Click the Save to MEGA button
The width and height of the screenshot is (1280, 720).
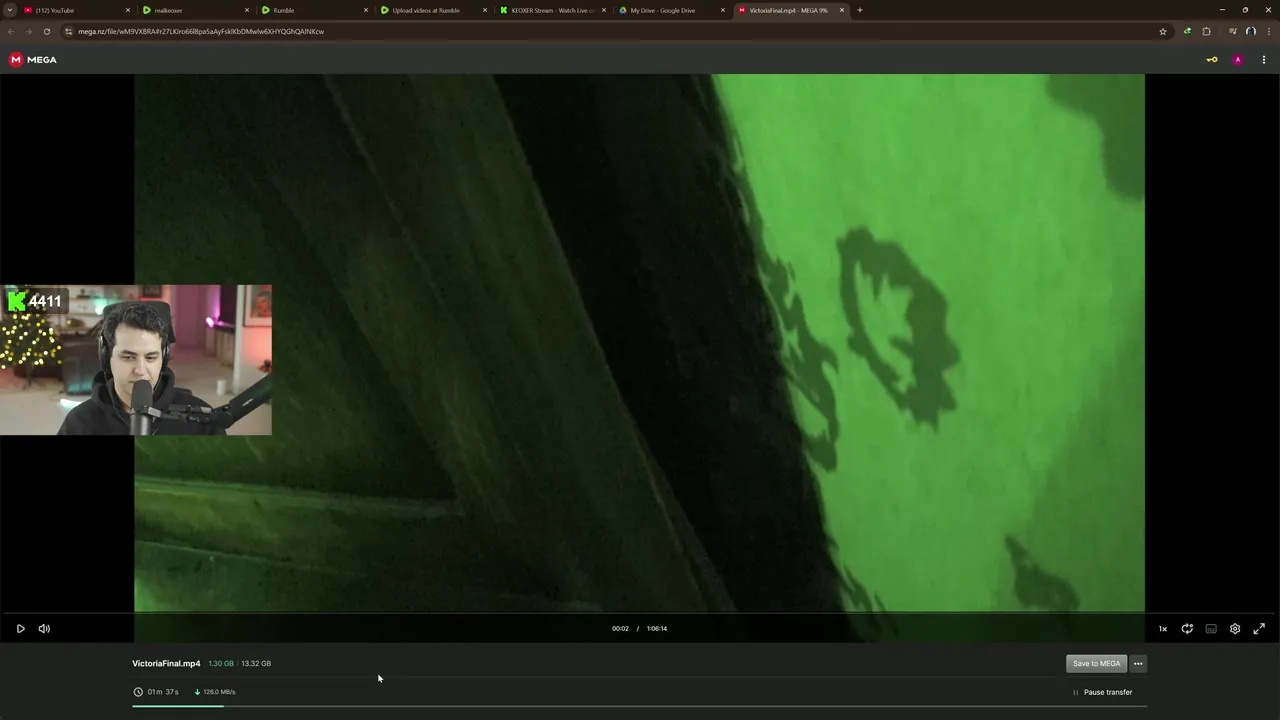pyautogui.click(x=1096, y=664)
